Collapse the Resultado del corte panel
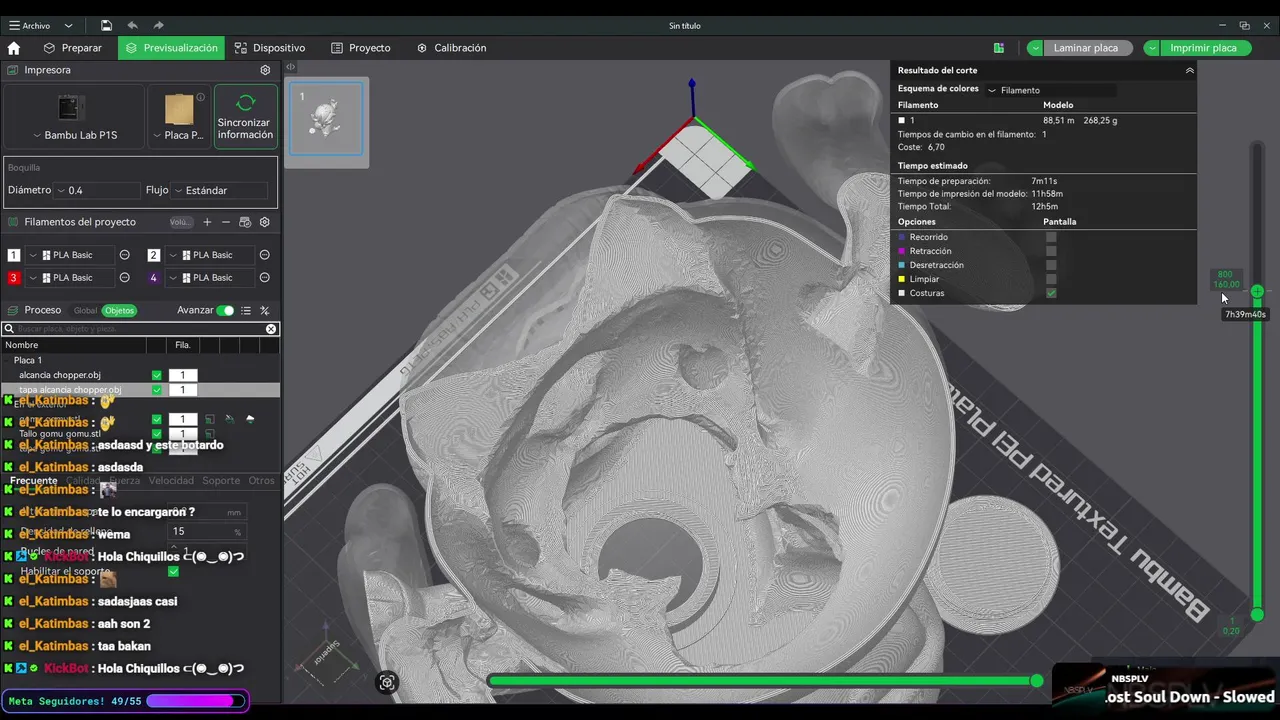 coord(1189,71)
